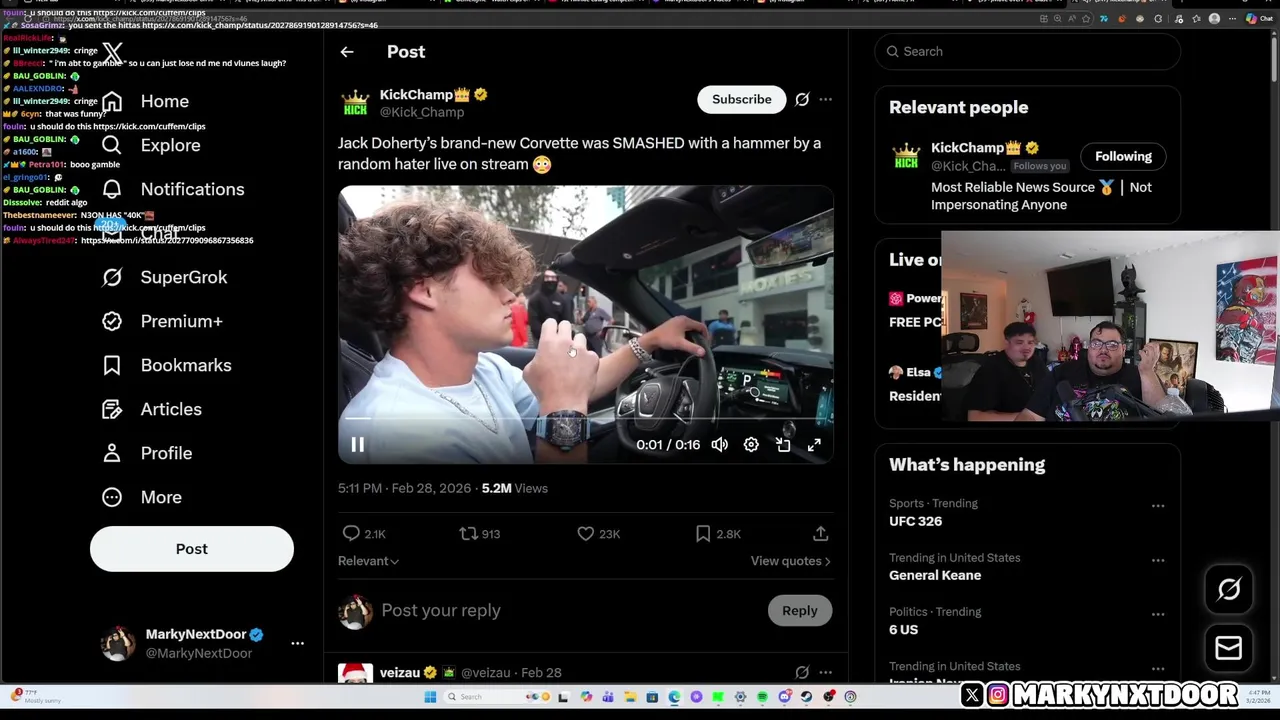Click Grok icon beside Subscribe button
The image size is (1280, 720).
click(x=802, y=99)
